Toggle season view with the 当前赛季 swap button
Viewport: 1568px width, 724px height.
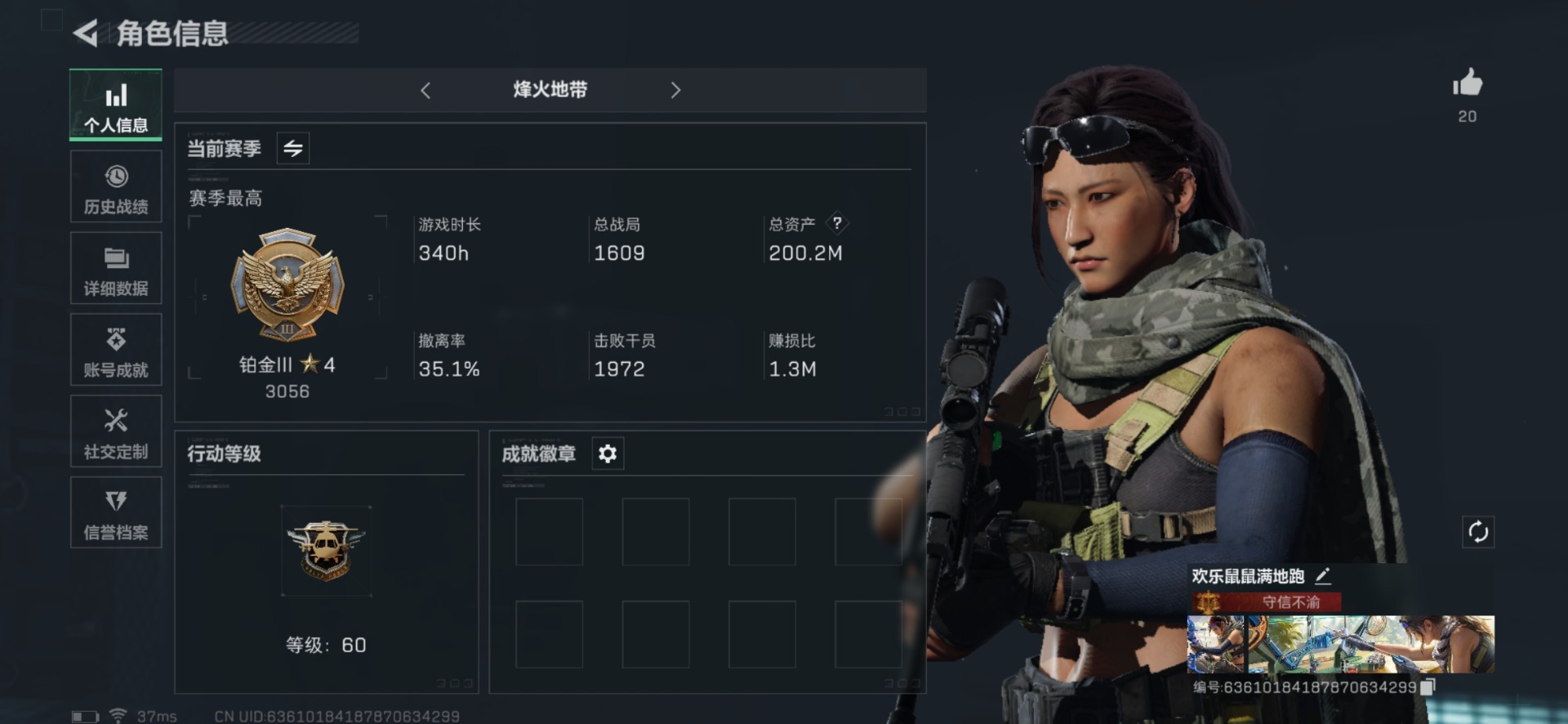pos(292,148)
